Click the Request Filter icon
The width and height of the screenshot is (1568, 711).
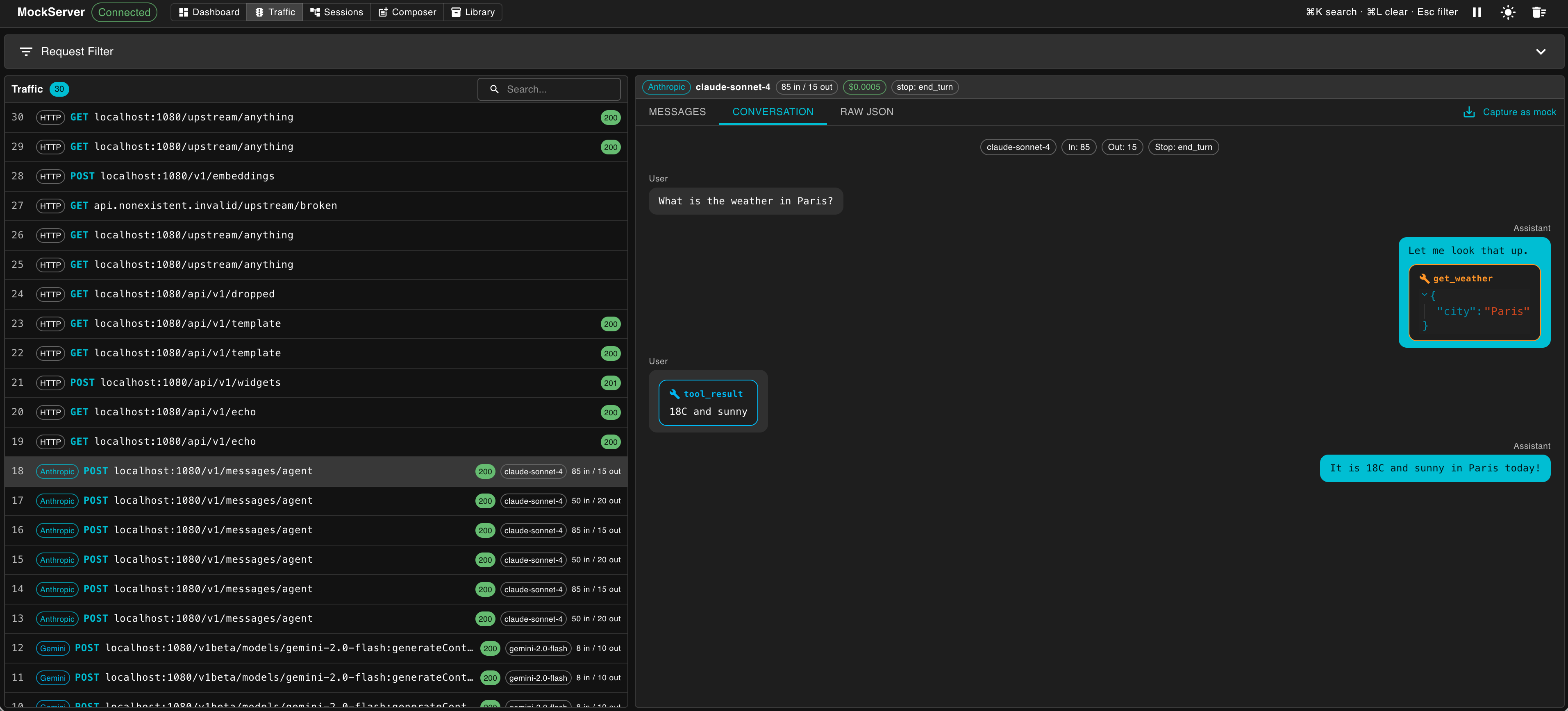pyautogui.click(x=25, y=52)
